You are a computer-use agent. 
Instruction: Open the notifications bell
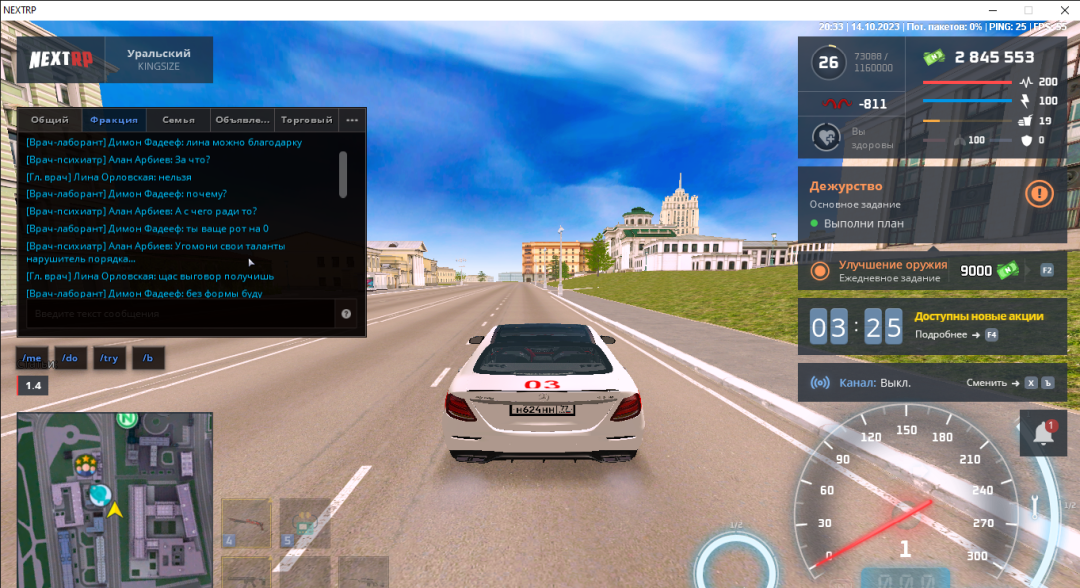pos(1043,433)
